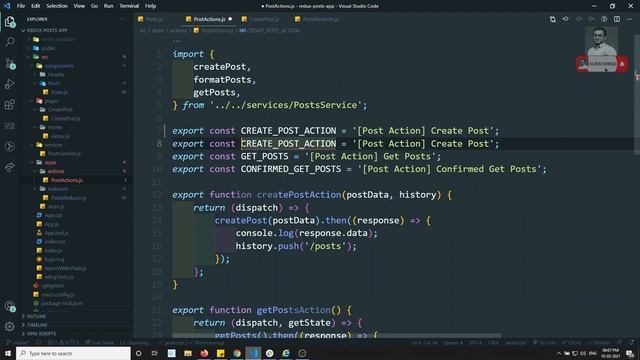Viewport: 640px width, 360px height.
Task: Open Home.js file in Explorer
Action: (60, 136)
